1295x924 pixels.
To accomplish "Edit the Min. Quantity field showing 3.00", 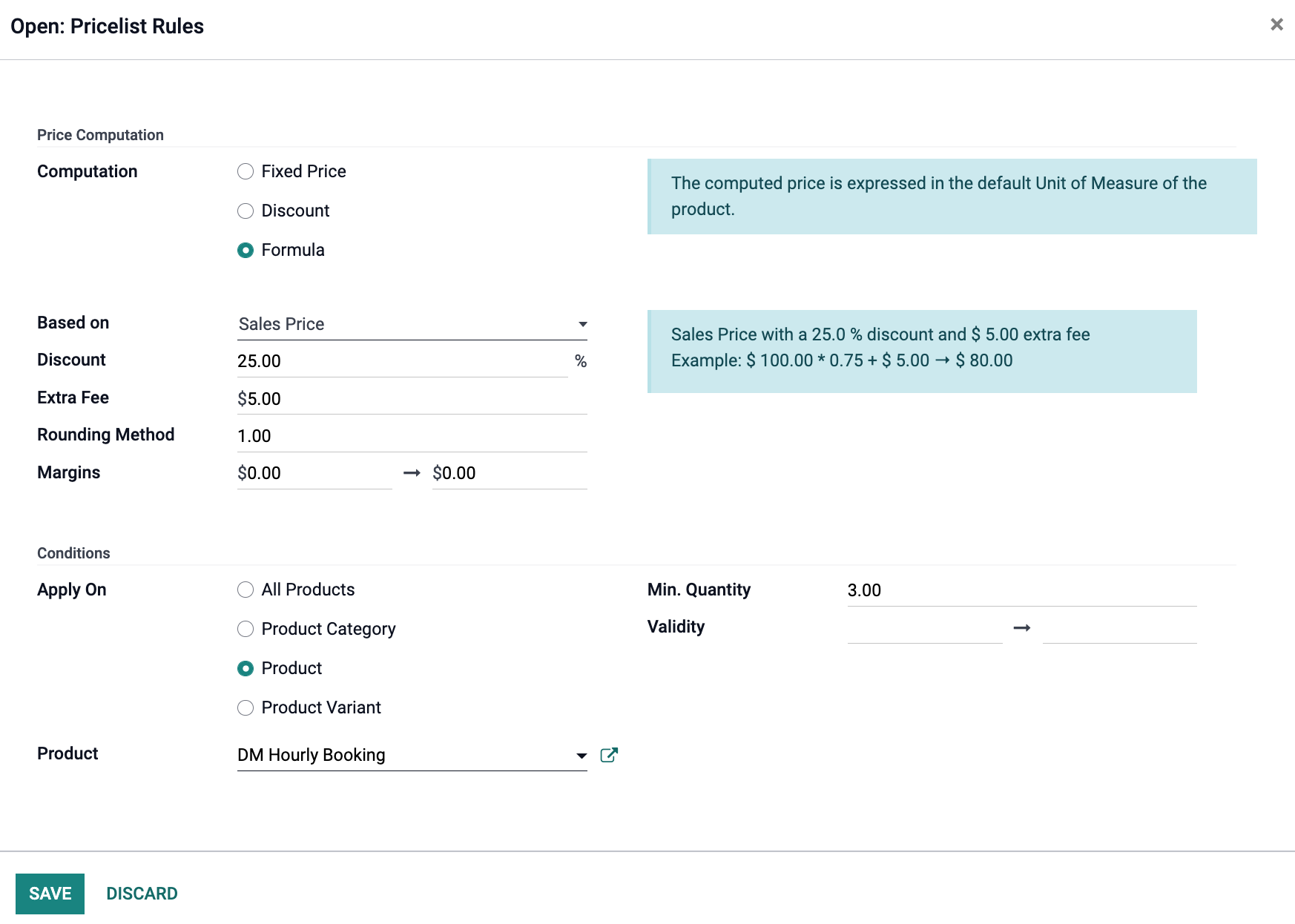I will (1022, 590).
